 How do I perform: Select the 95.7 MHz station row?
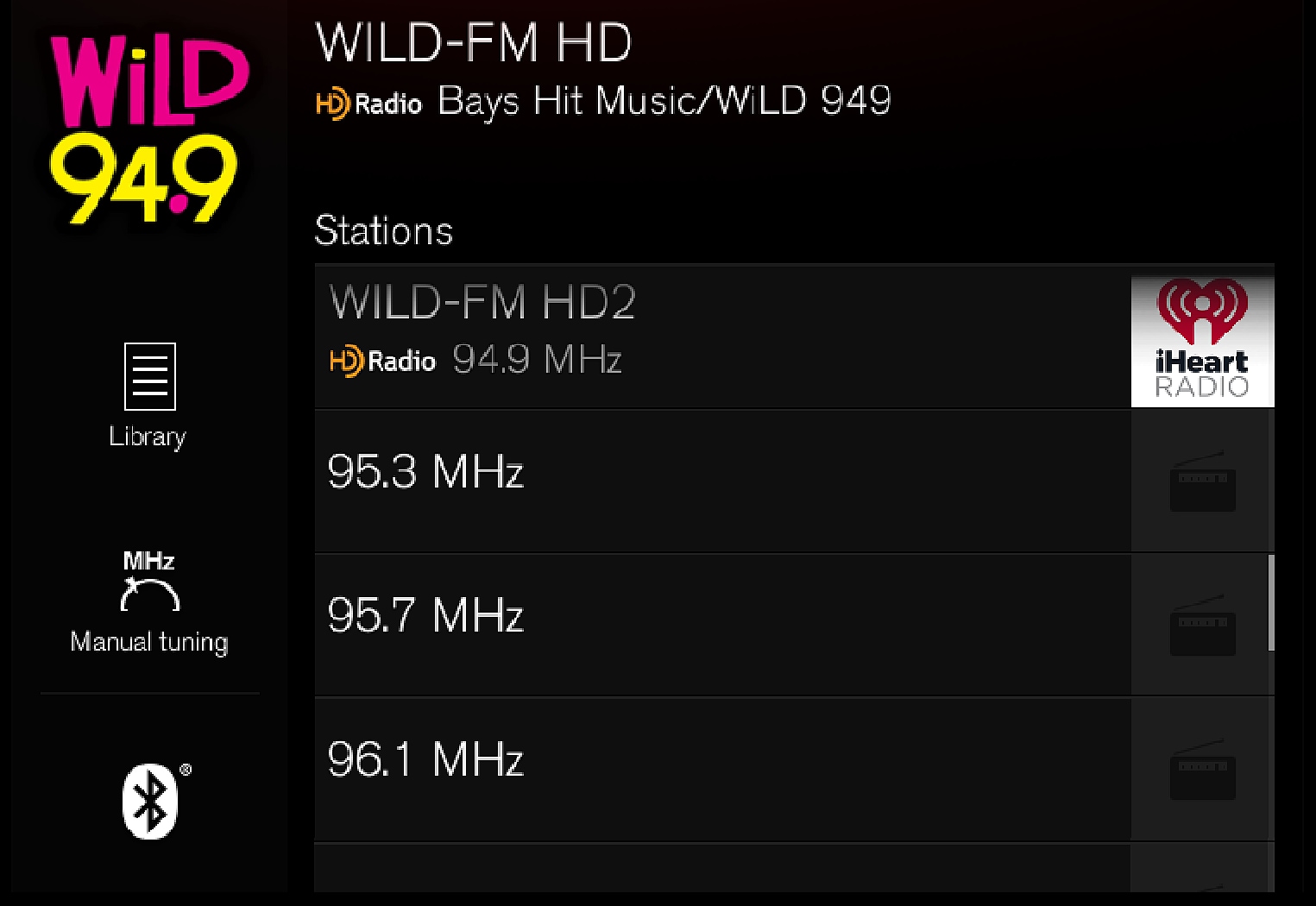(x=722, y=626)
